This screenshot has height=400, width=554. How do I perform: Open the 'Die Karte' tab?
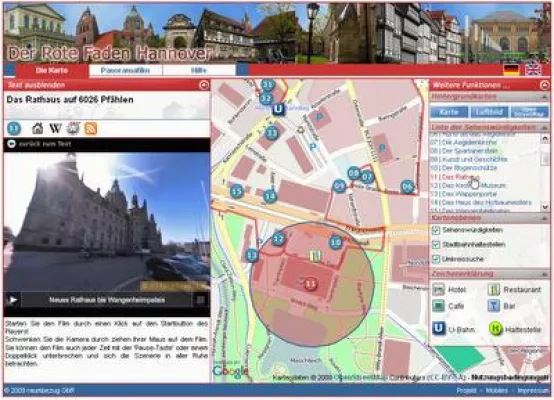coord(52,70)
